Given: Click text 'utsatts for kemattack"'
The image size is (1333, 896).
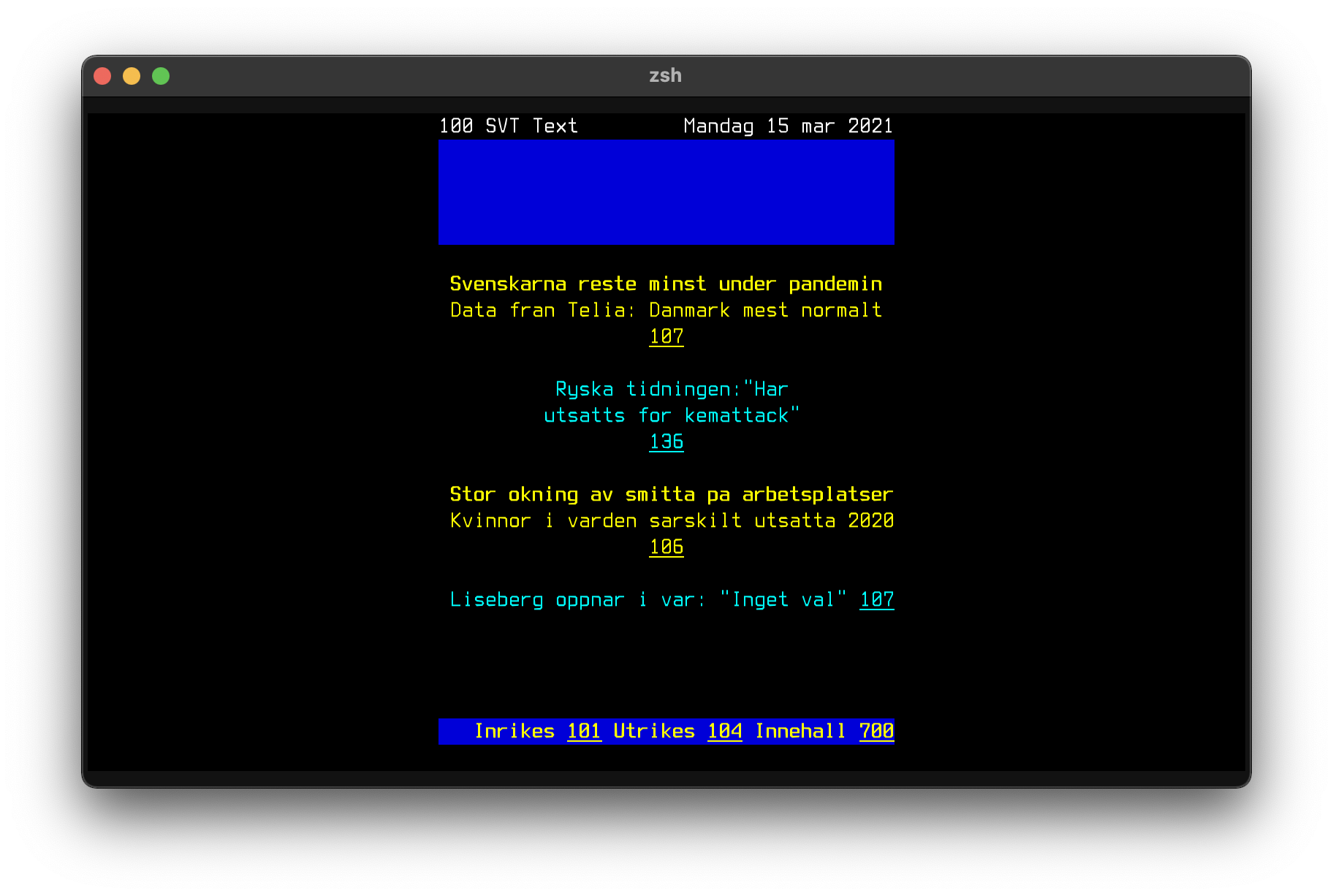Looking at the screenshot, I should 672,415.
